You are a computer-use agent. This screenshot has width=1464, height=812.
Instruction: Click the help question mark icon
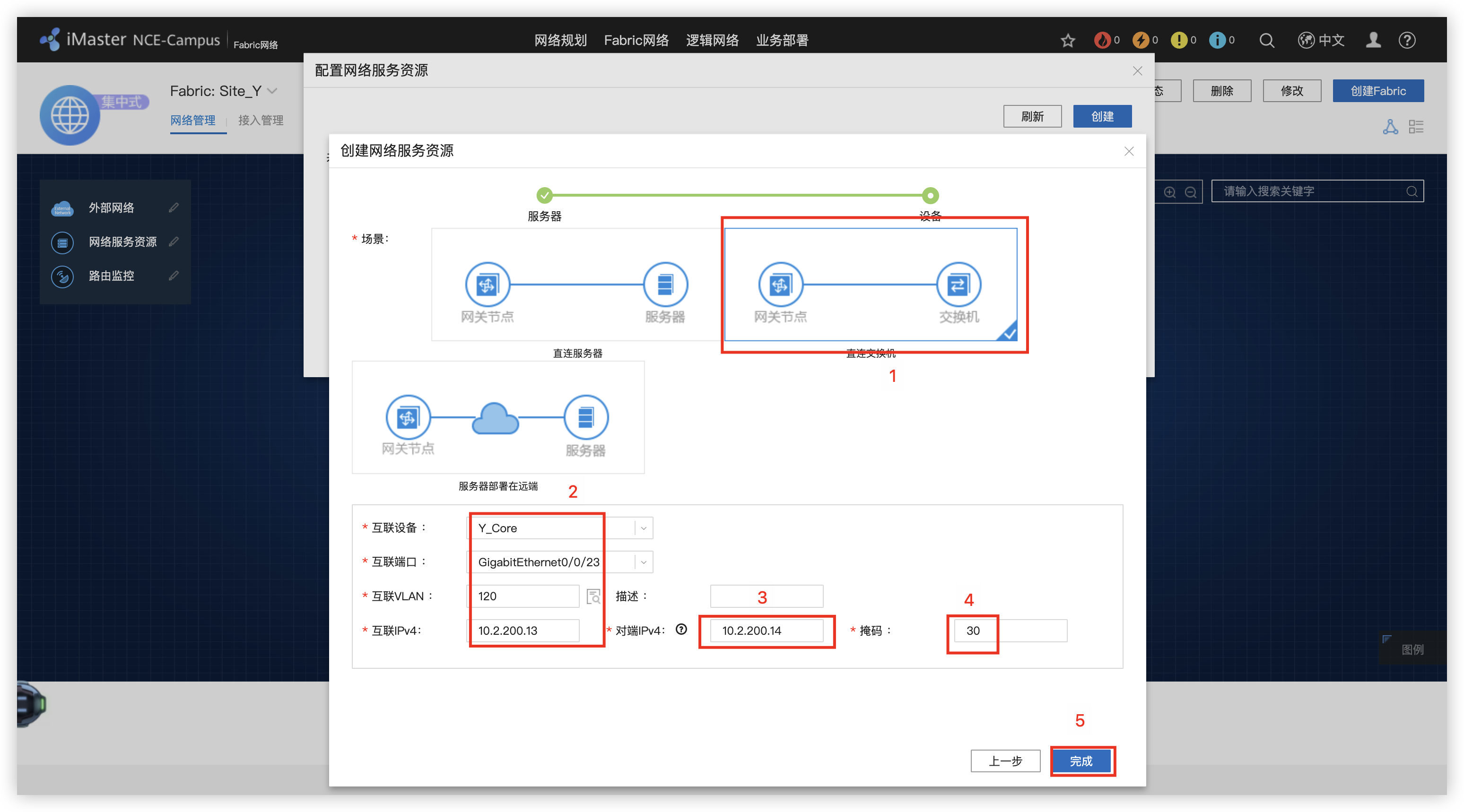pyautogui.click(x=1407, y=40)
